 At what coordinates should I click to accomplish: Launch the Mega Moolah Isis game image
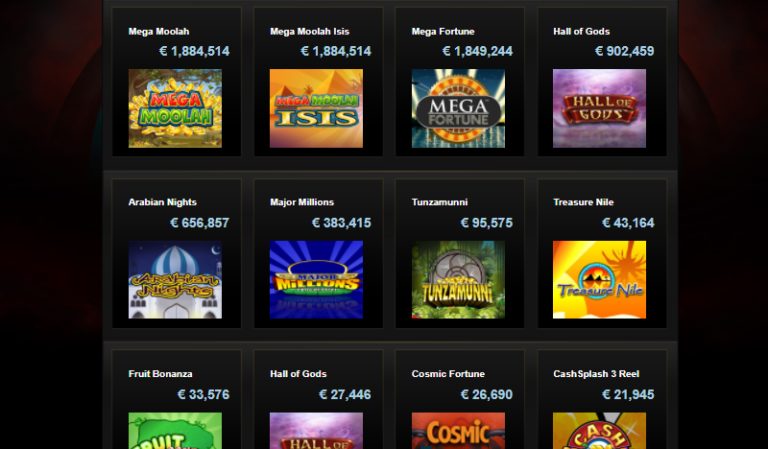pyautogui.click(x=316, y=108)
